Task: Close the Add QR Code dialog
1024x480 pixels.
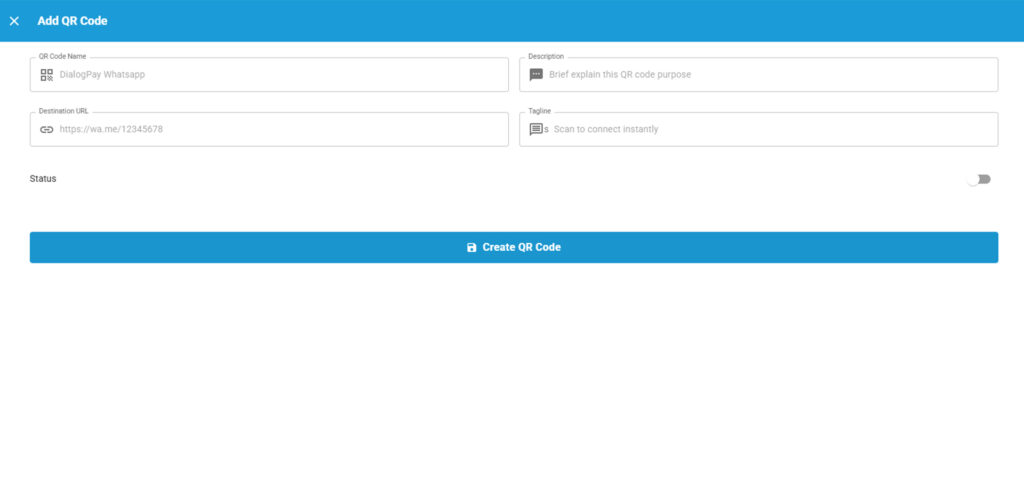Action: pyautogui.click(x=14, y=21)
